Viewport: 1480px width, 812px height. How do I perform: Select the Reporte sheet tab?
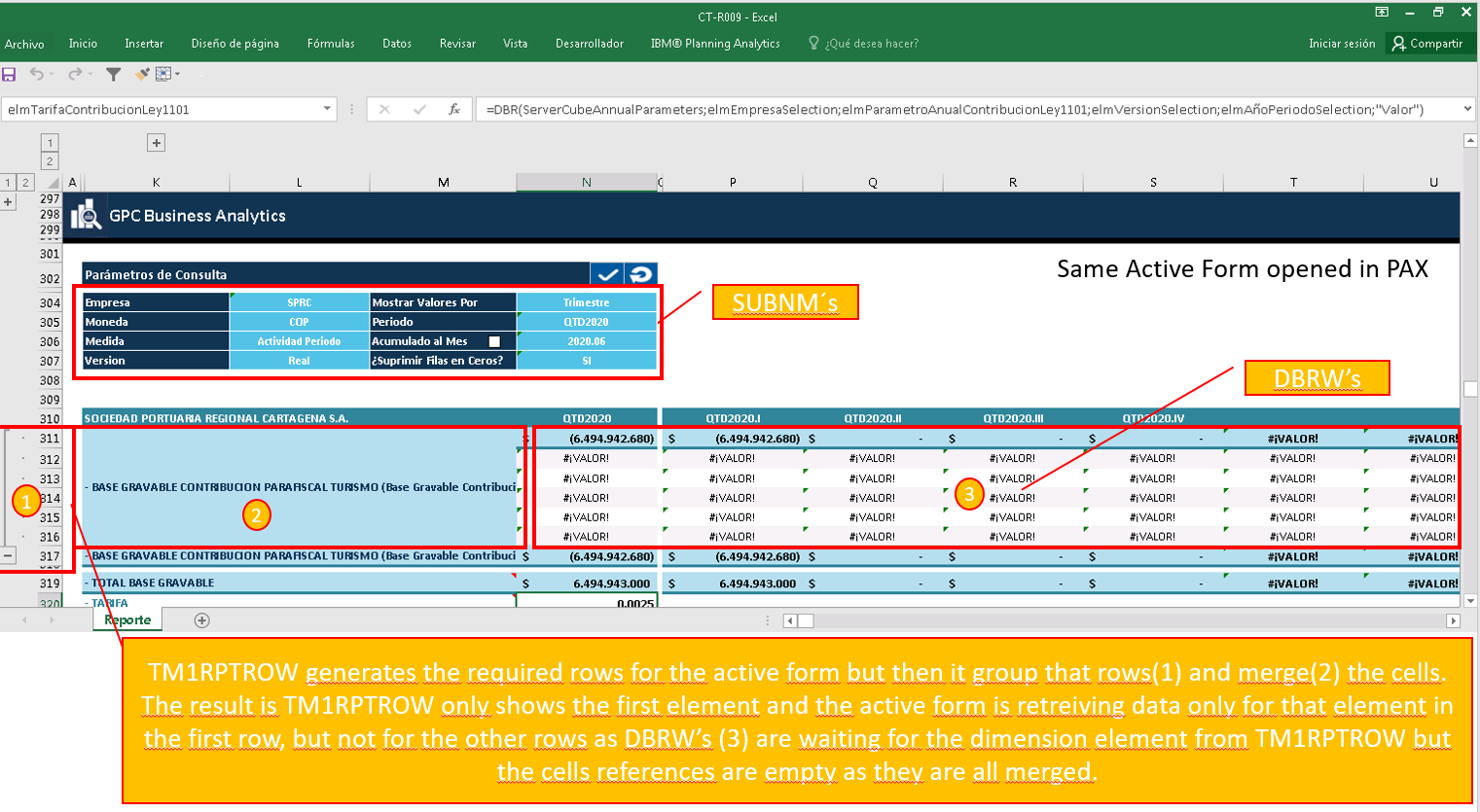[127, 619]
